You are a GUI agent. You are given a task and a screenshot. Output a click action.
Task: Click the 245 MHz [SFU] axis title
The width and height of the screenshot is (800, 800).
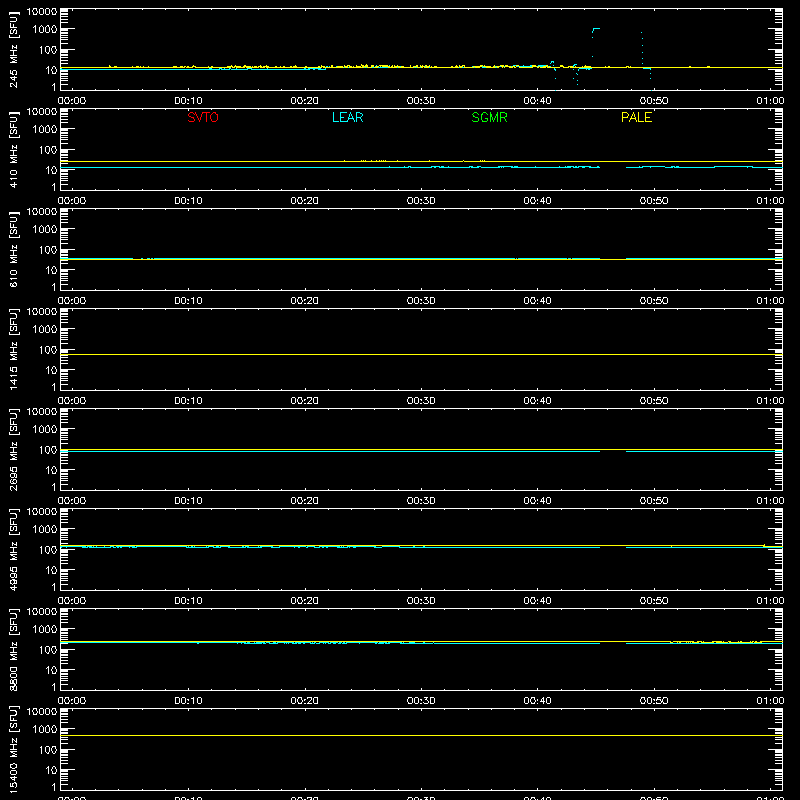point(14,49)
